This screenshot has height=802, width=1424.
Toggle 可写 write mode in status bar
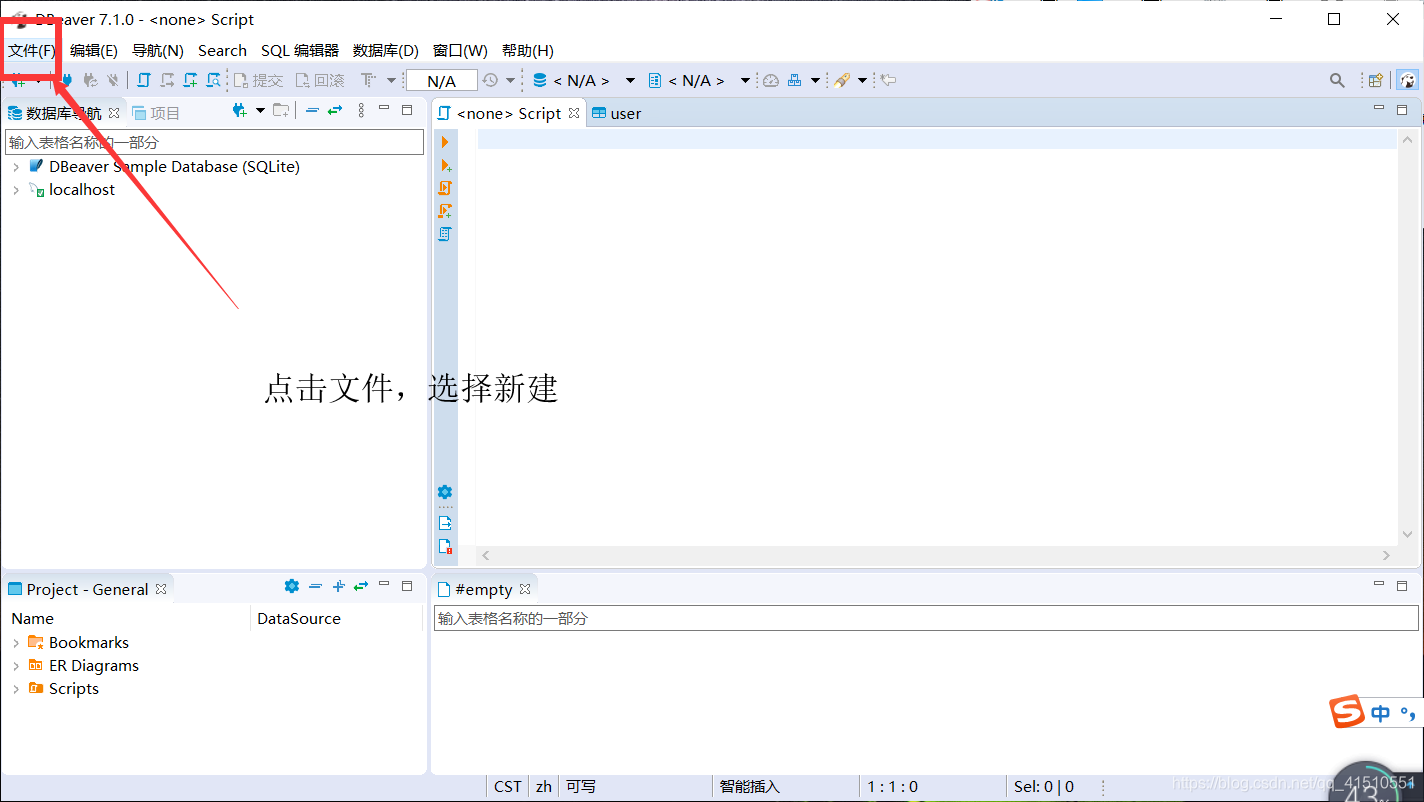(x=581, y=786)
